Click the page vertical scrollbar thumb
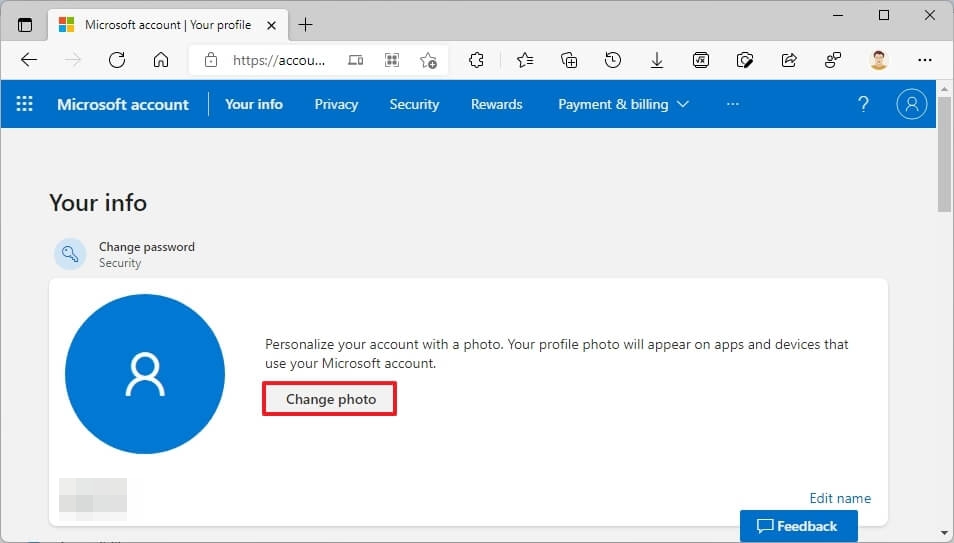The height and width of the screenshot is (543, 954). coord(944,153)
